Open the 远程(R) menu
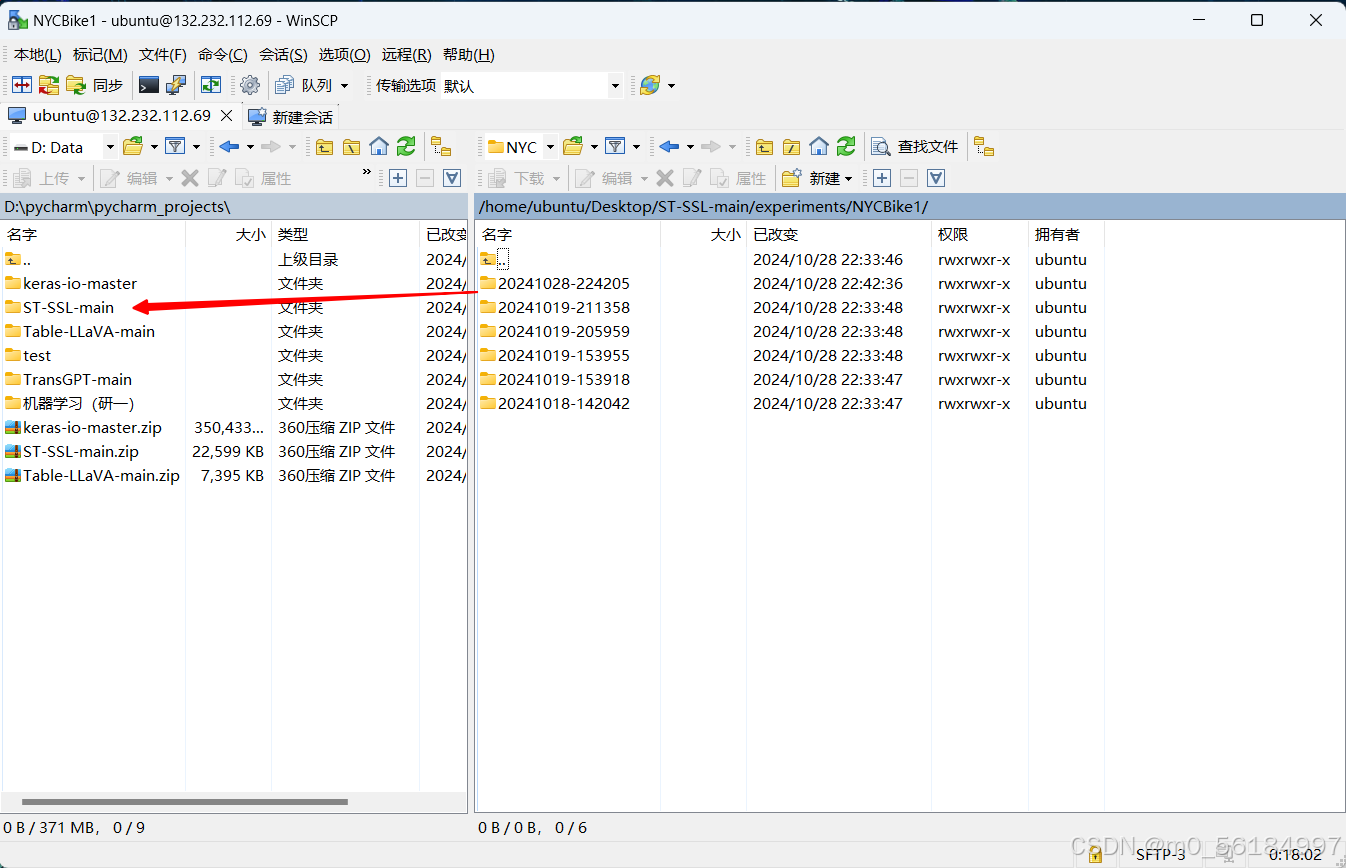Screen dimensions: 1346x868 pos(406,55)
